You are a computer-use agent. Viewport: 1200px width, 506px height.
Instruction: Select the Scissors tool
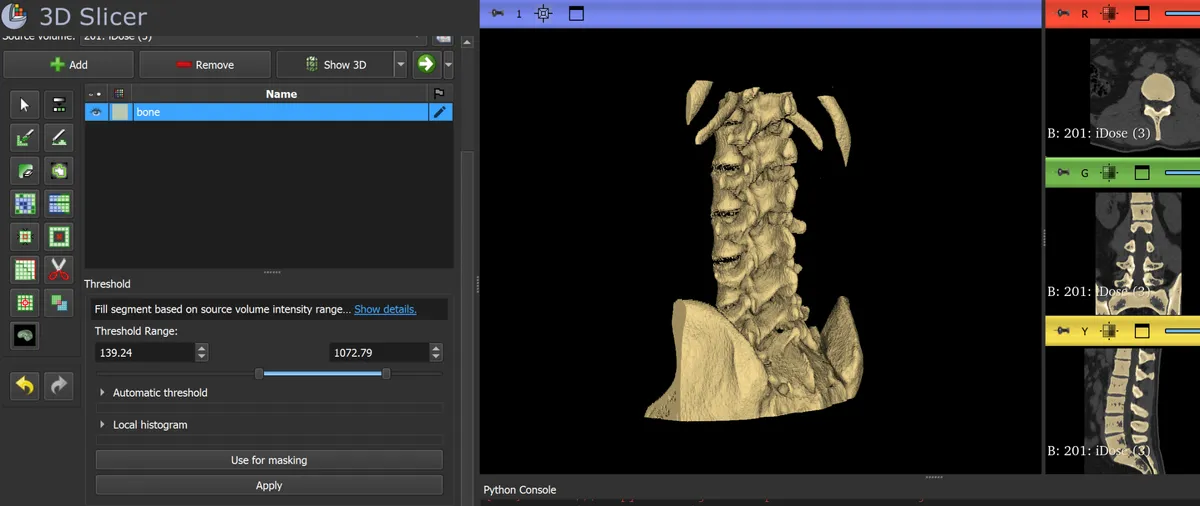[59, 270]
